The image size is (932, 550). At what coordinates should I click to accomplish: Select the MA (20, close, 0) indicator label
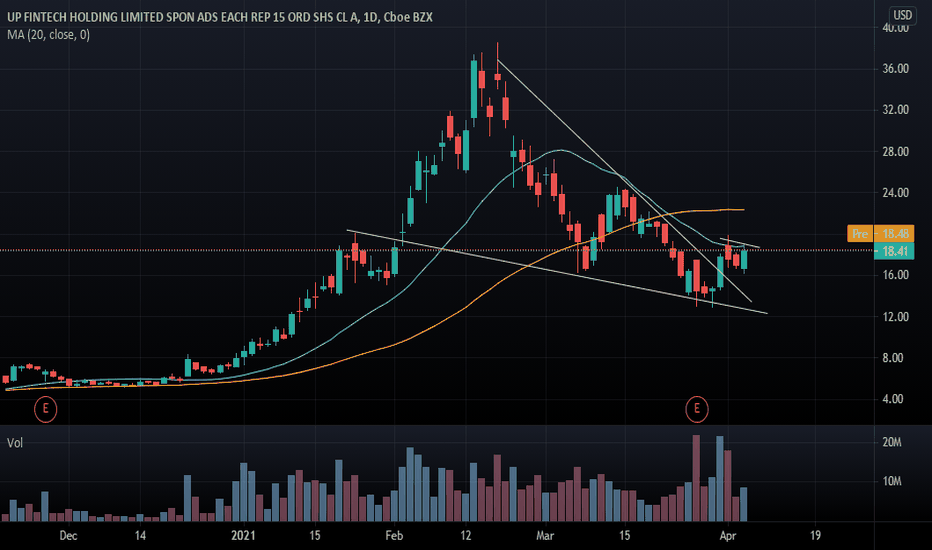(49, 35)
